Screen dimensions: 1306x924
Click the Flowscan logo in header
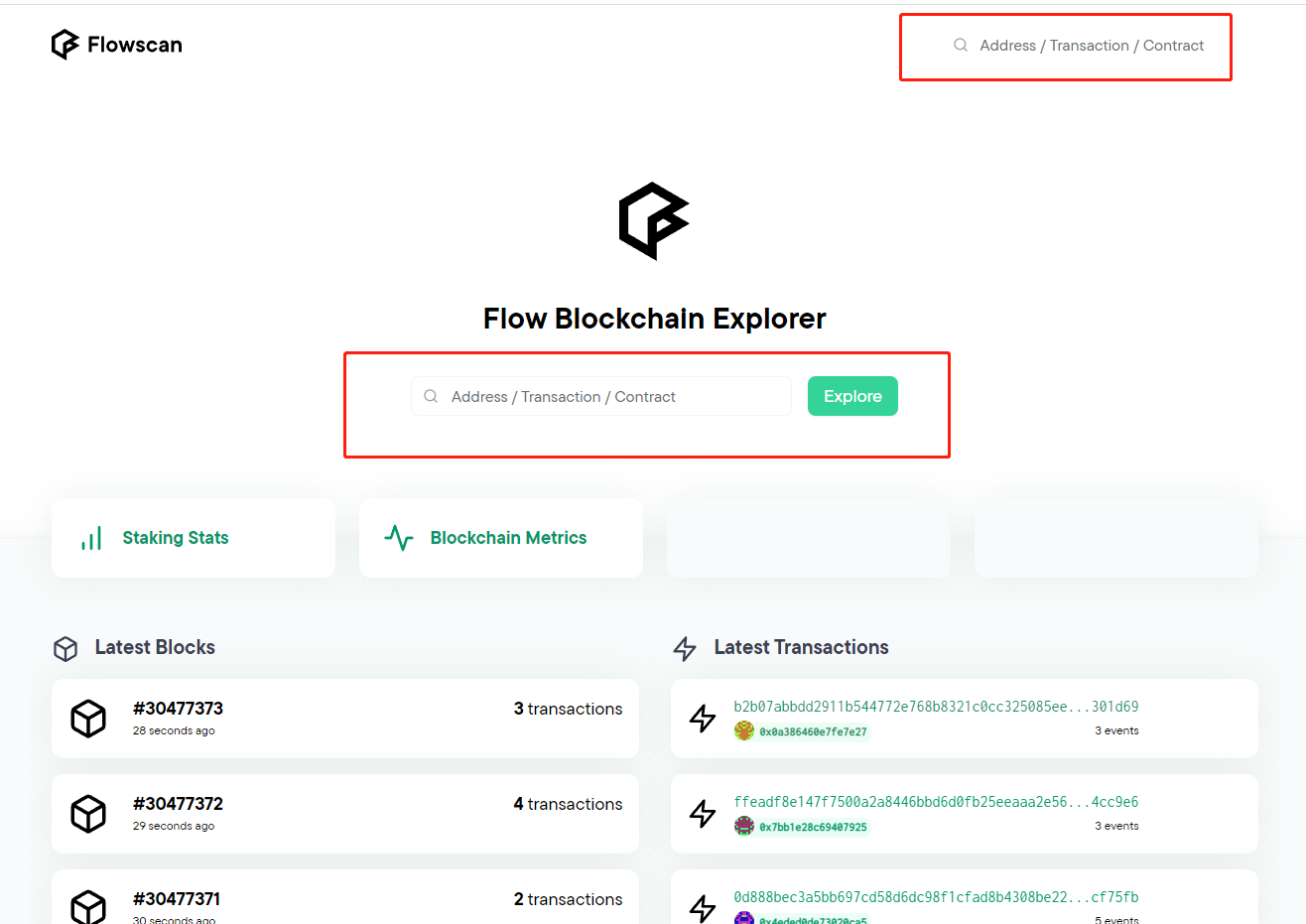(x=116, y=45)
